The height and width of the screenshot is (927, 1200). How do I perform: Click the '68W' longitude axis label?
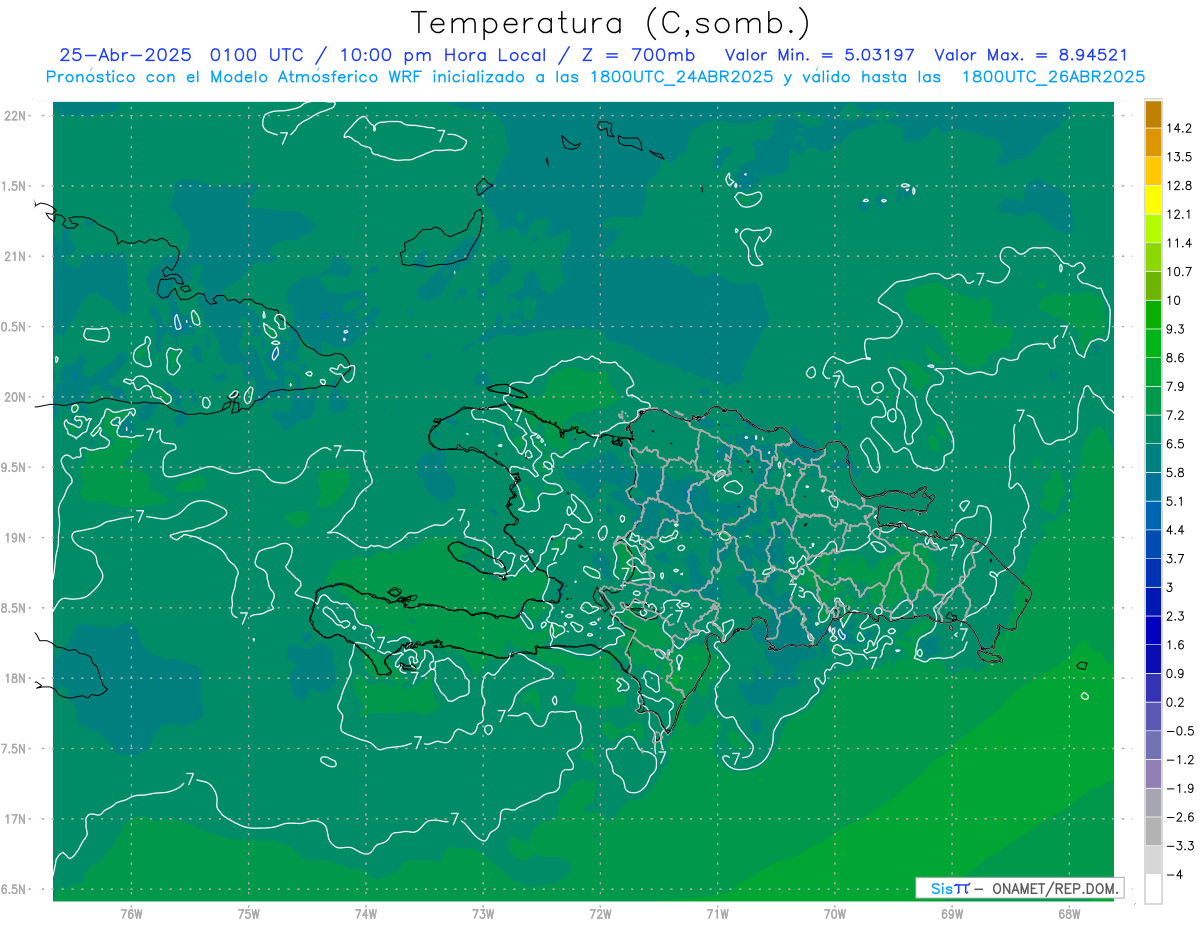pyautogui.click(x=1069, y=914)
